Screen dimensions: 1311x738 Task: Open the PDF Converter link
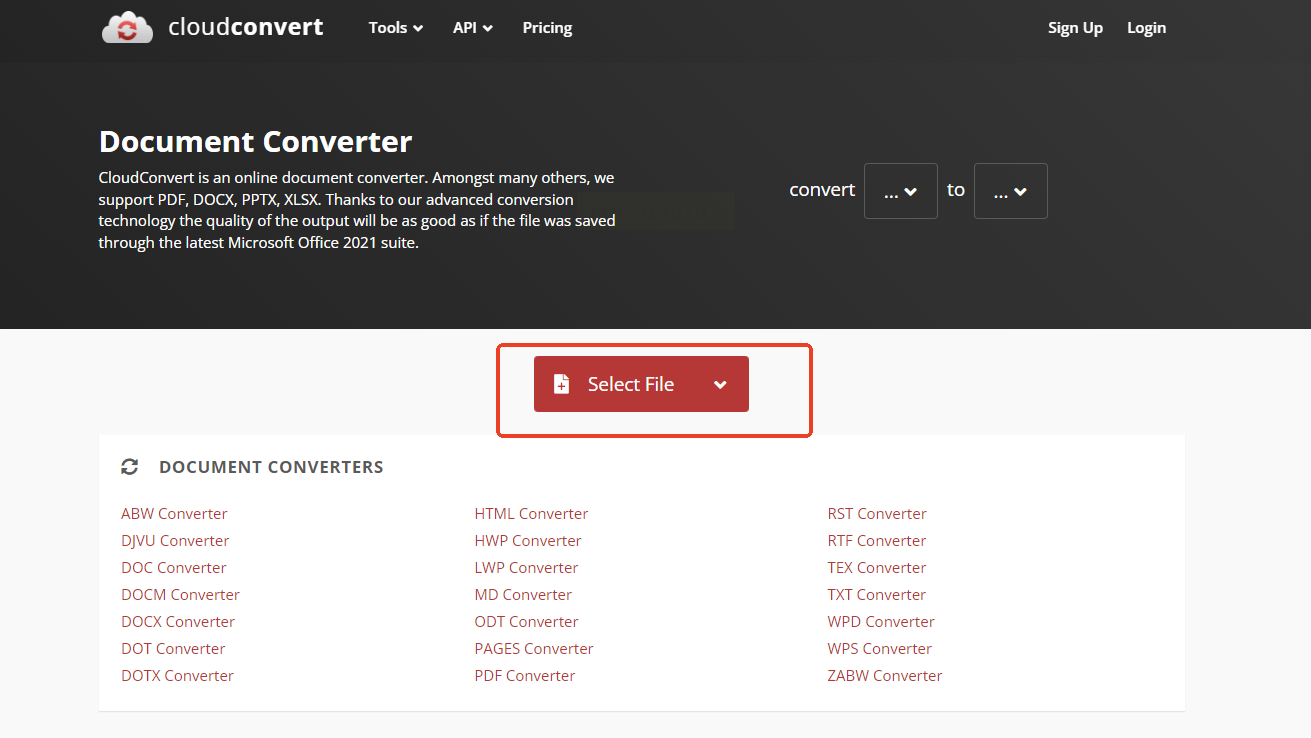(x=525, y=676)
